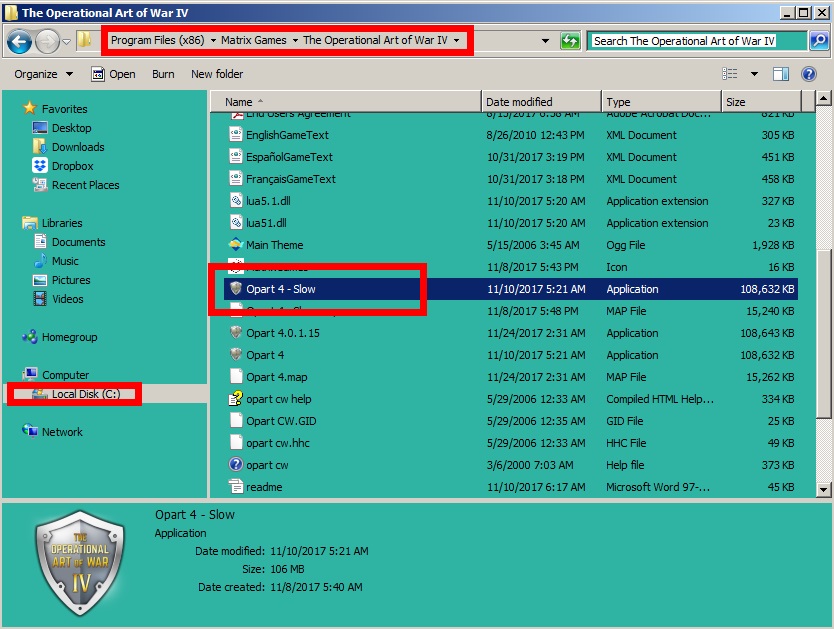Select the Opart CW.GID file icon
Screen dimensions: 834x629
pyautogui.click(x=236, y=421)
